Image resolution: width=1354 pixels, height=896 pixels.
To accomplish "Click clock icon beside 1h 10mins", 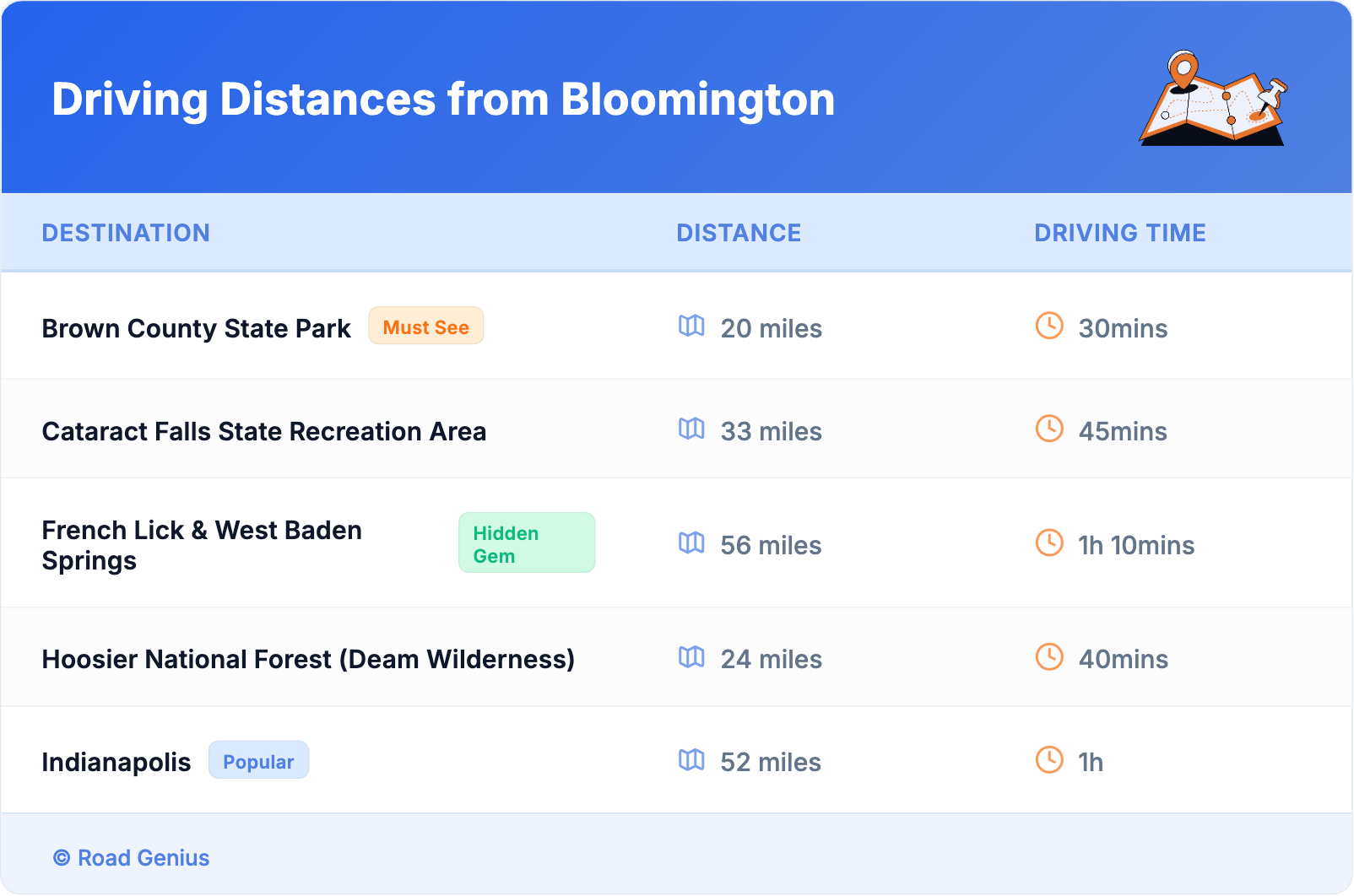I will pyautogui.click(x=1049, y=543).
